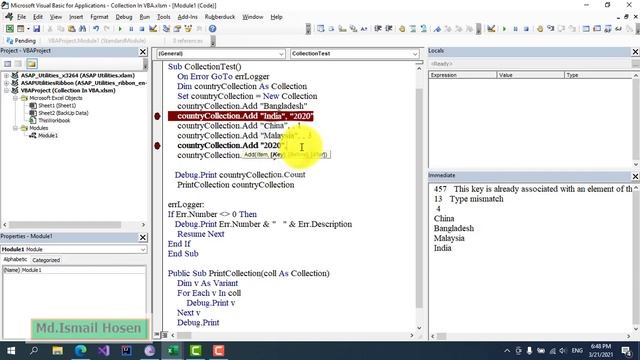Click Procedure View button at code pane bottom

point(157,335)
